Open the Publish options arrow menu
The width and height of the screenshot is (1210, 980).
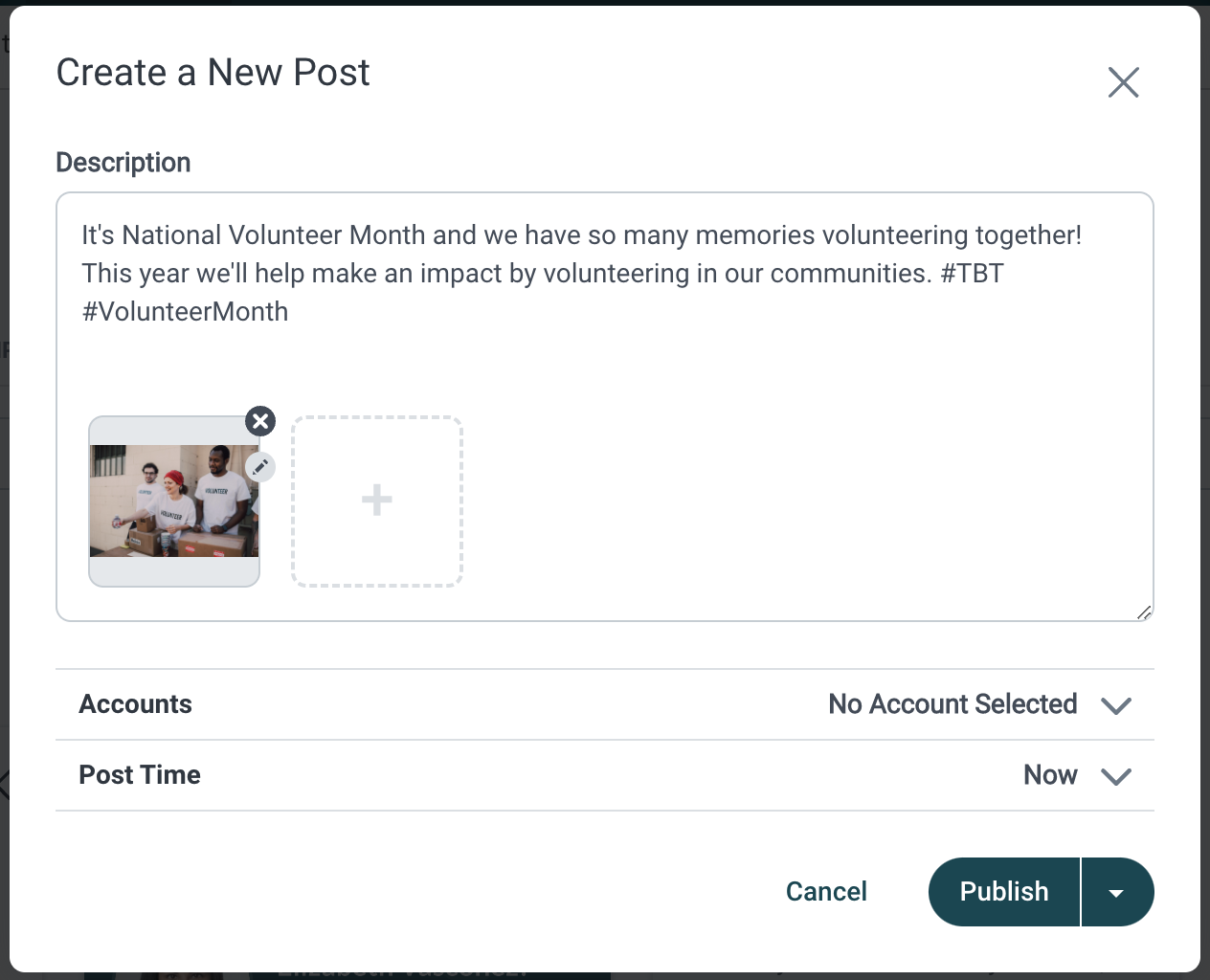1117,892
